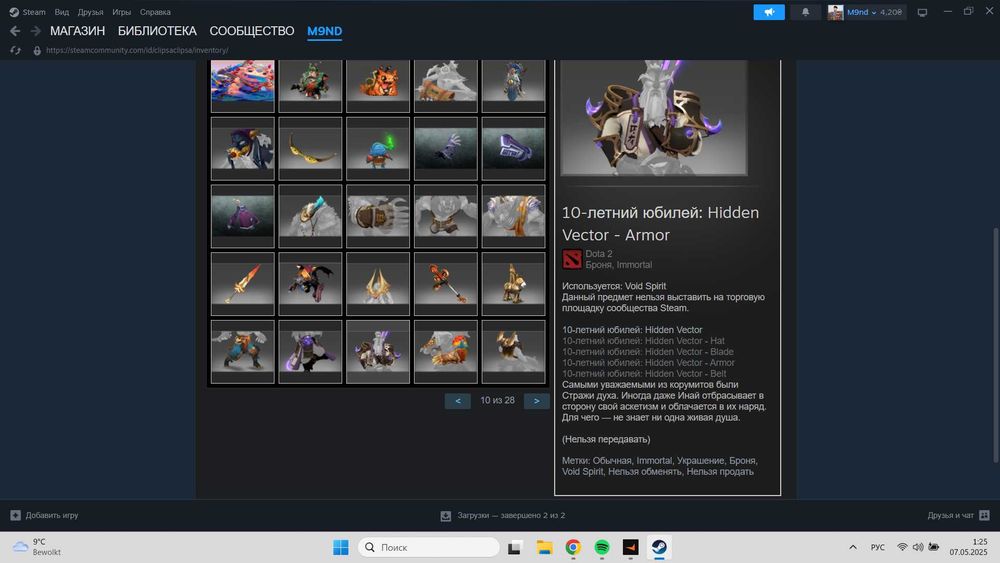The image size is (1000, 563).
Task: Open the Big Picture monitor icon
Action: [922, 12]
